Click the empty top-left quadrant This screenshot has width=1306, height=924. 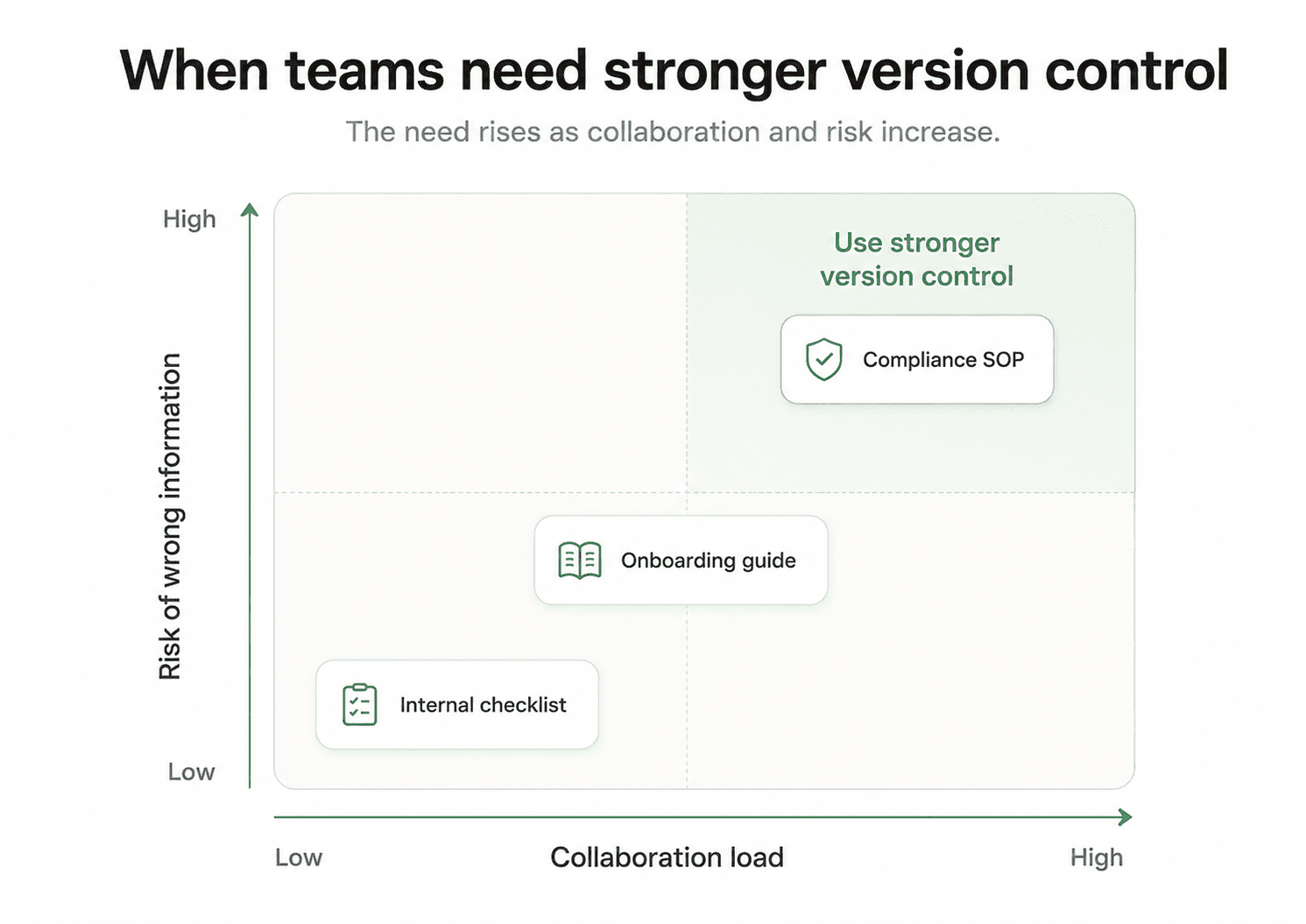point(480,342)
